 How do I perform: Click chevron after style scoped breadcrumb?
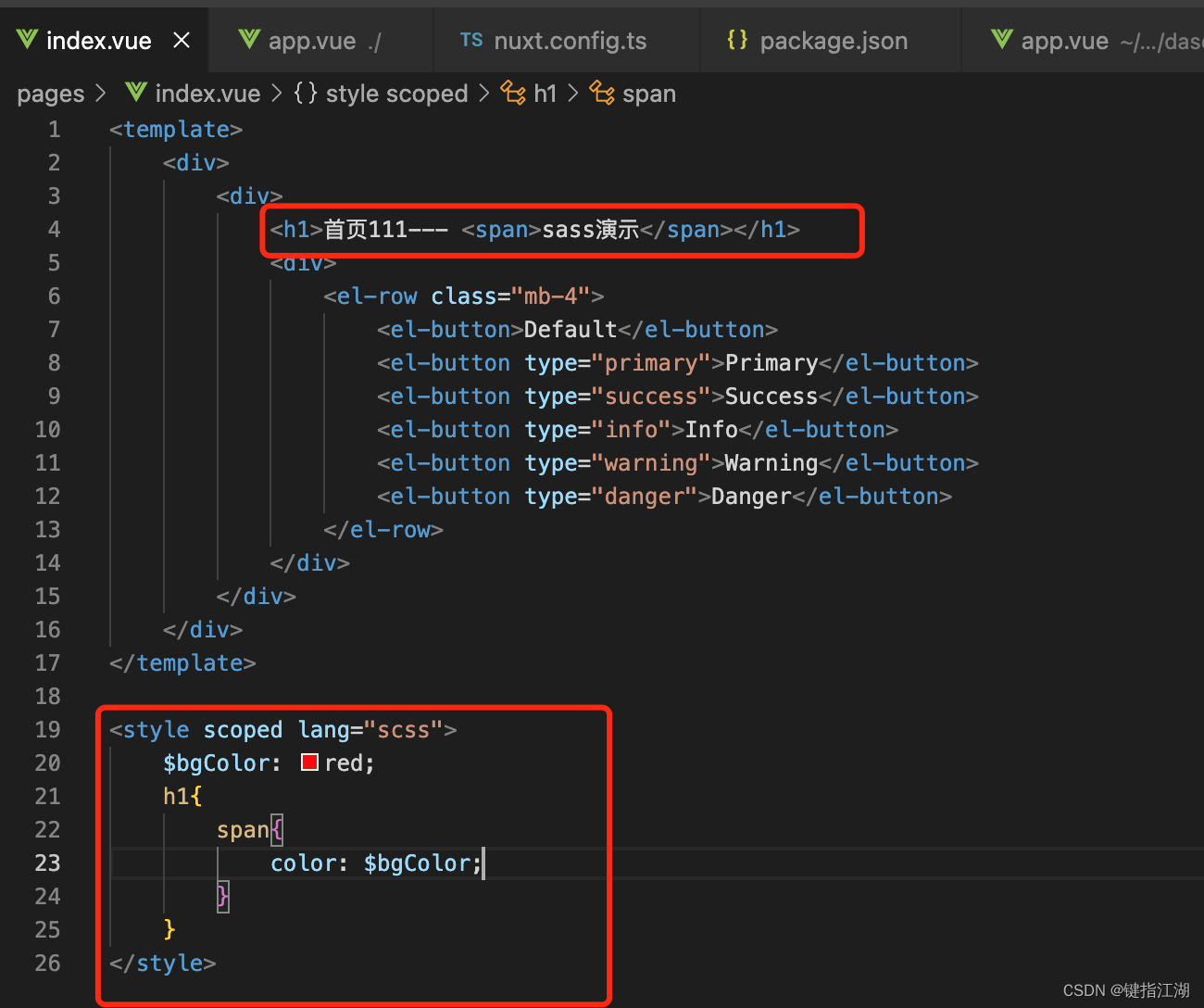[483, 94]
